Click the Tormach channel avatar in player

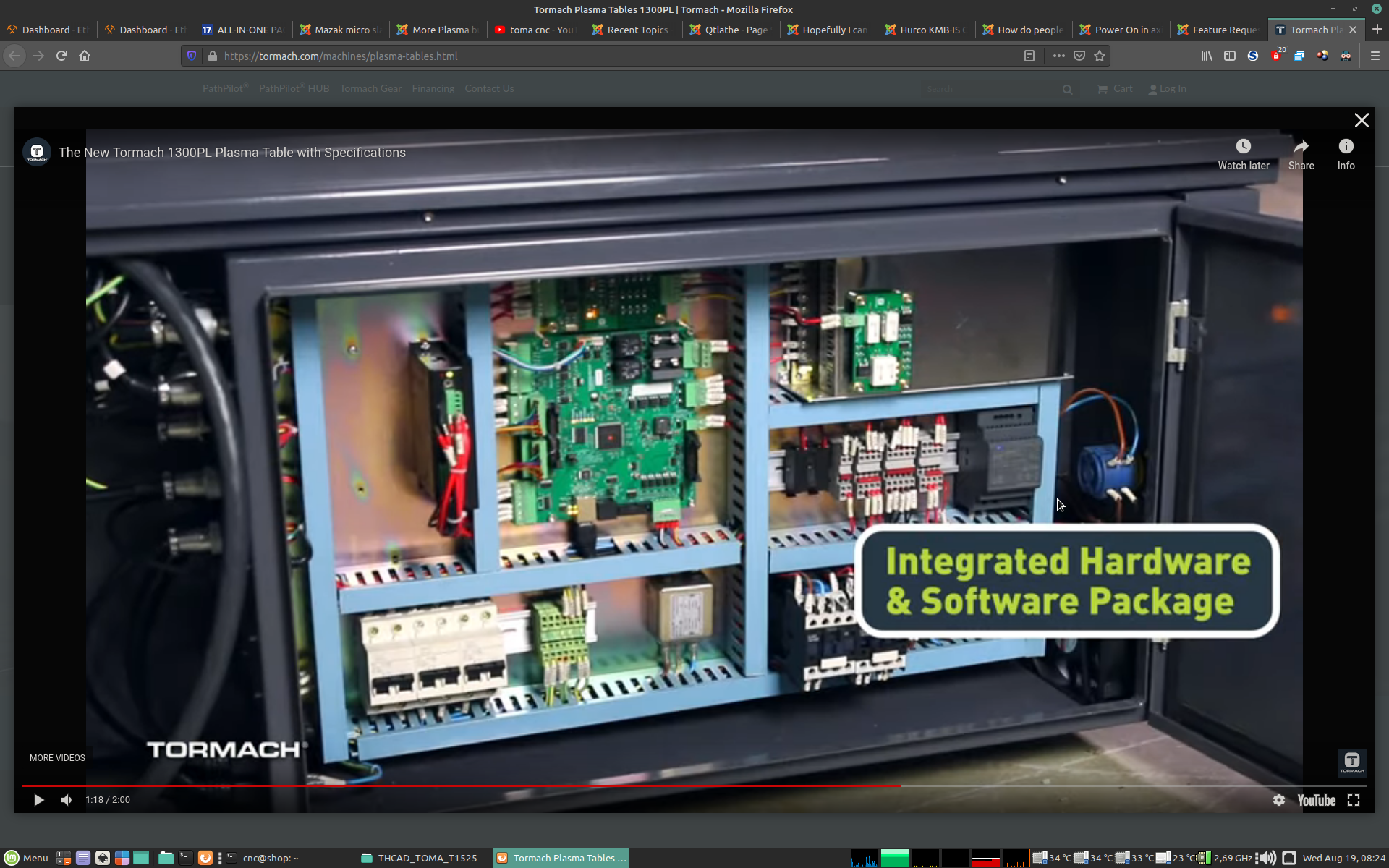tap(37, 152)
